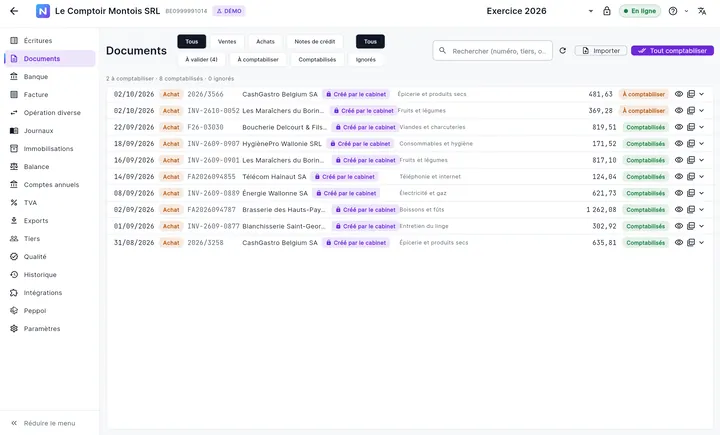The width and height of the screenshot is (720, 435).
Task: Click the journal-entry icon for 2026/3566 row
Action: (691, 94)
